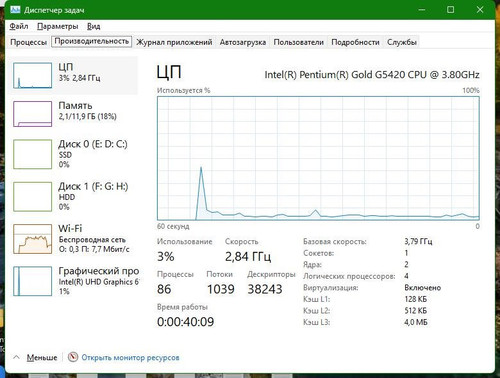Open the Службы tab
The height and width of the screenshot is (378, 500).
pyautogui.click(x=402, y=42)
